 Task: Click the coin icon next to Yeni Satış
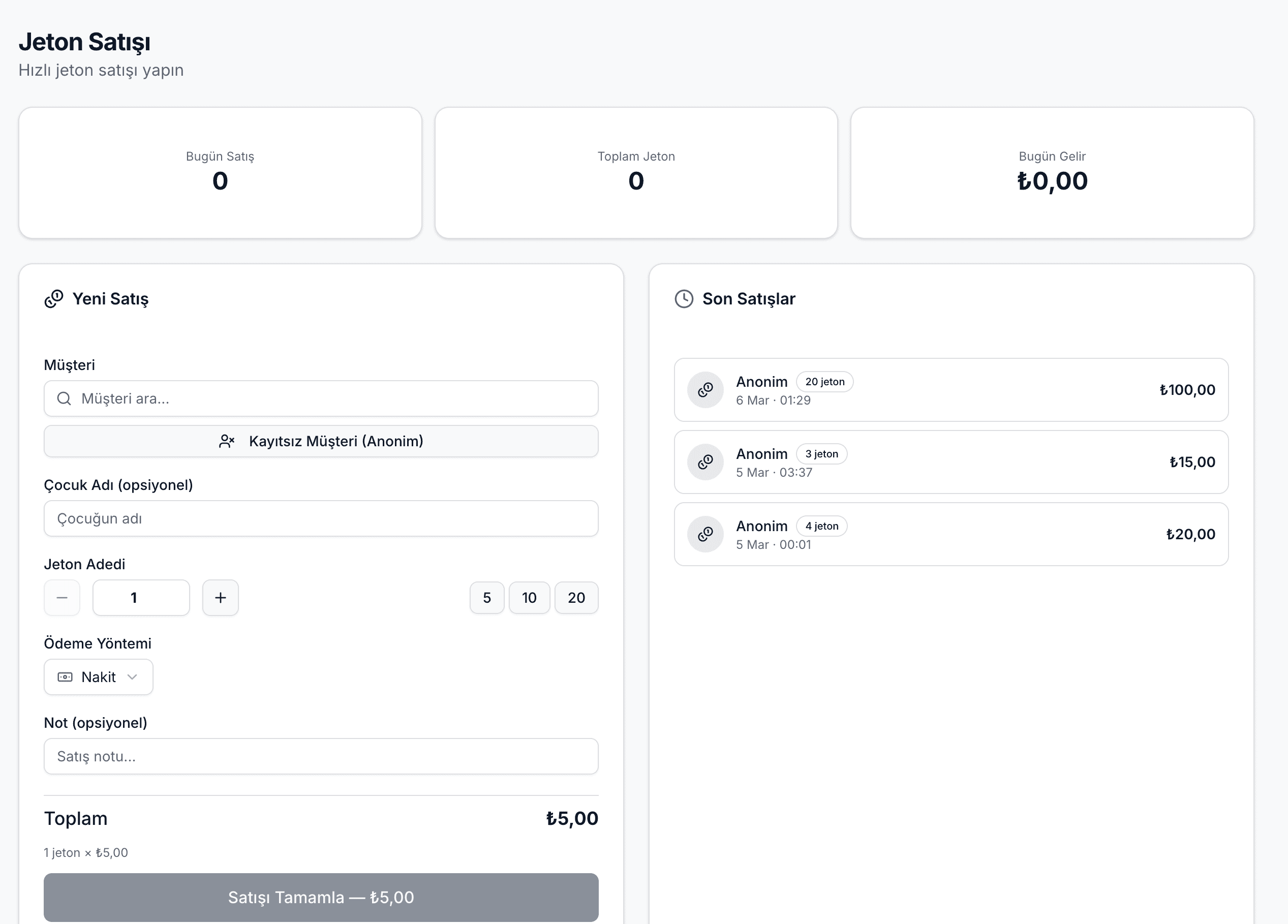tap(54, 299)
